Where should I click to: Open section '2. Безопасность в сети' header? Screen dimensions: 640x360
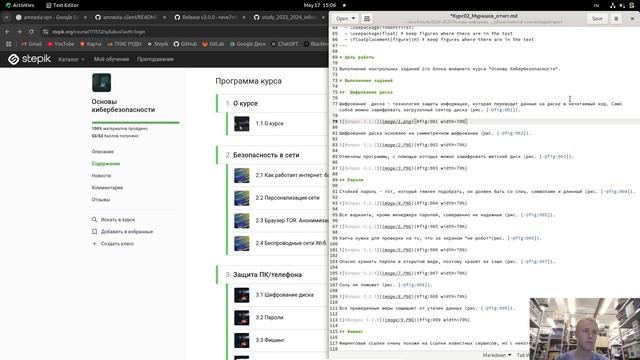[x=272, y=155]
